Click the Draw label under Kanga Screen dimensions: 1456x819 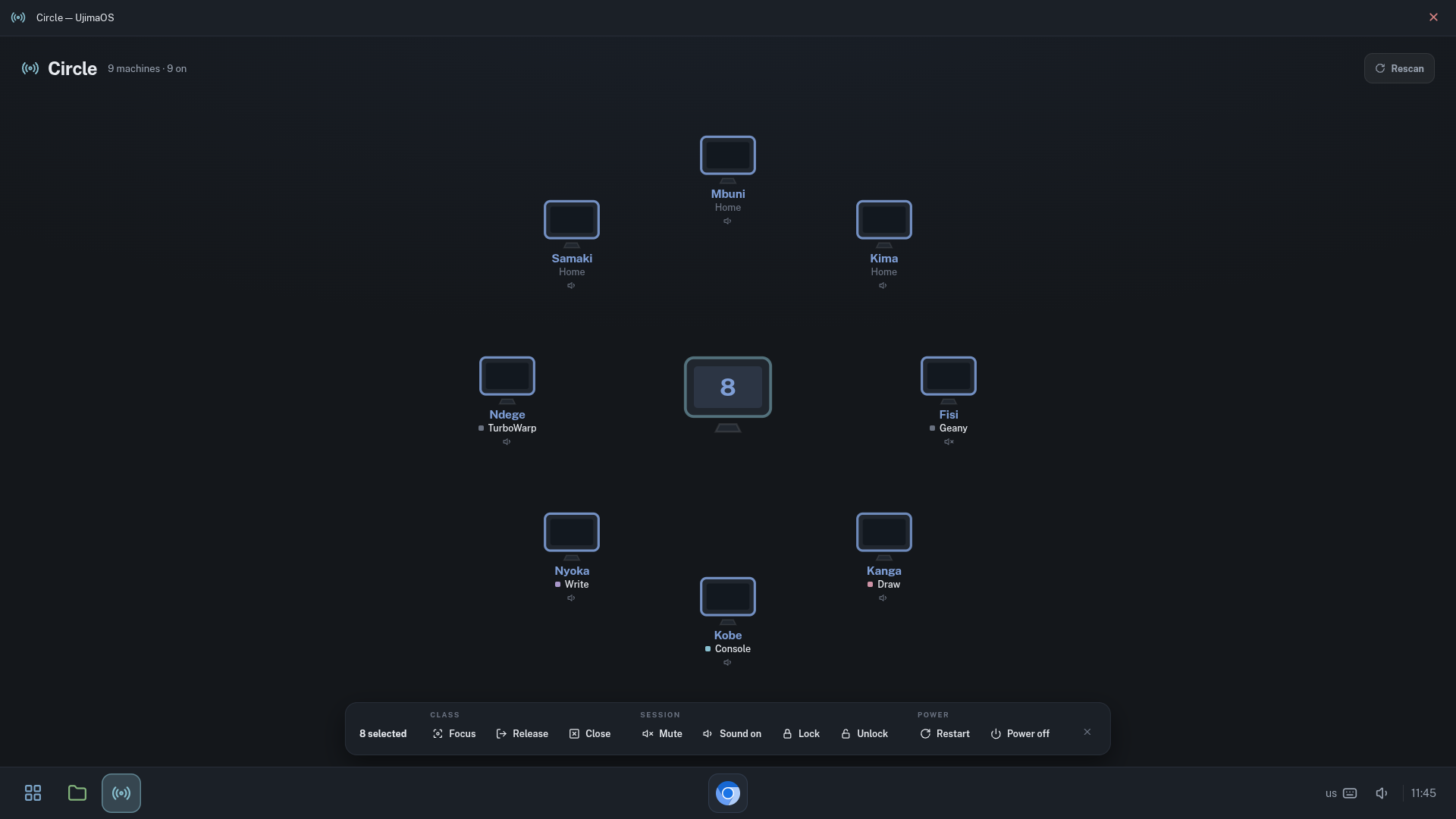click(889, 585)
